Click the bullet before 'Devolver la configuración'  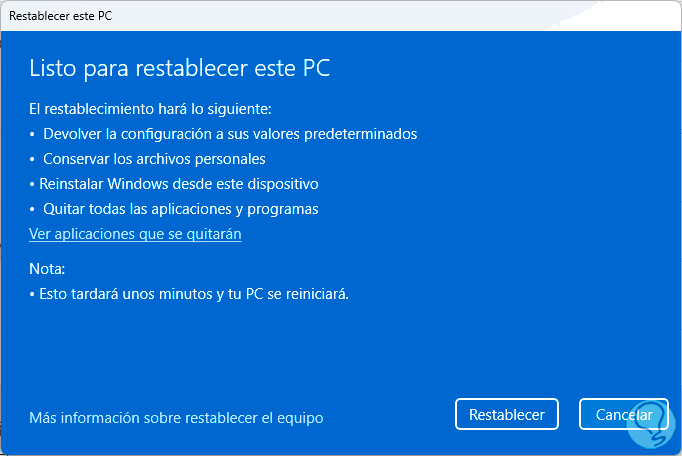tap(32, 134)
